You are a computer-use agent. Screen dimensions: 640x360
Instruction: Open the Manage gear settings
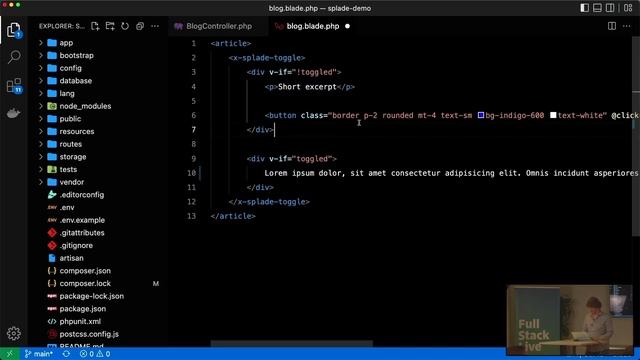click(13, 333)
